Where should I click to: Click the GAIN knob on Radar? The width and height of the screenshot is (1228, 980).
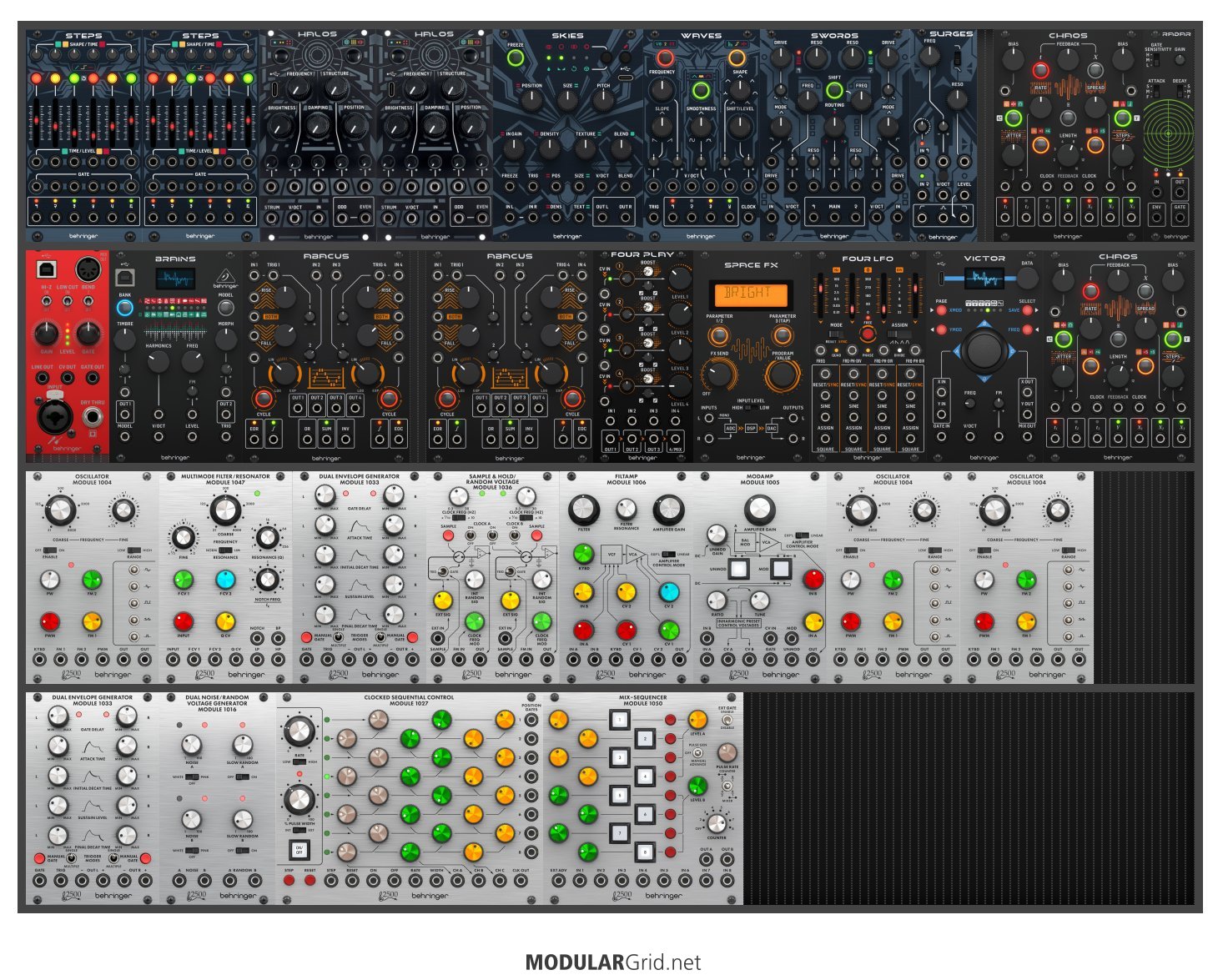(1180, 60)
